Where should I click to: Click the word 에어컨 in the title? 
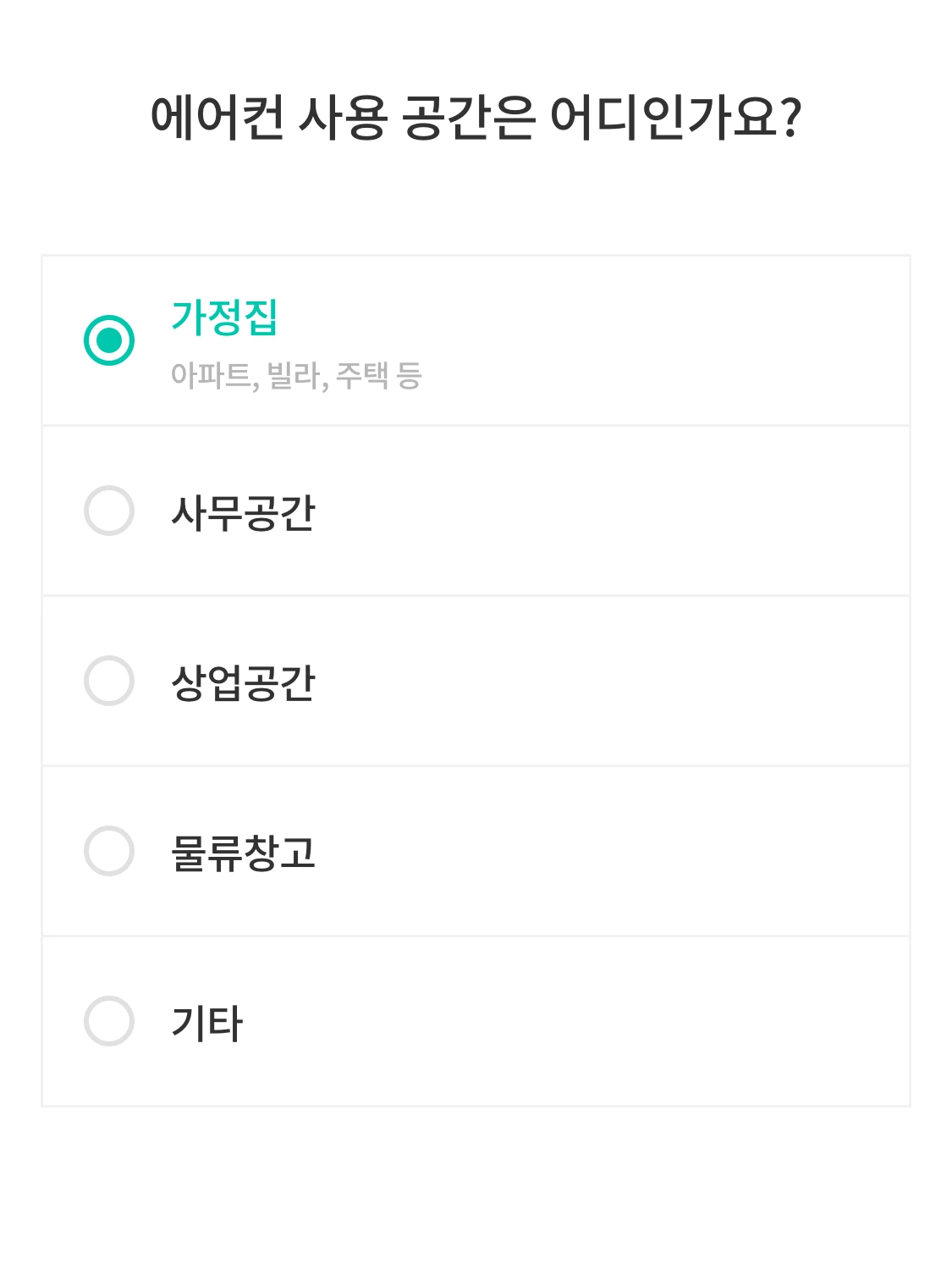[217, 118]
